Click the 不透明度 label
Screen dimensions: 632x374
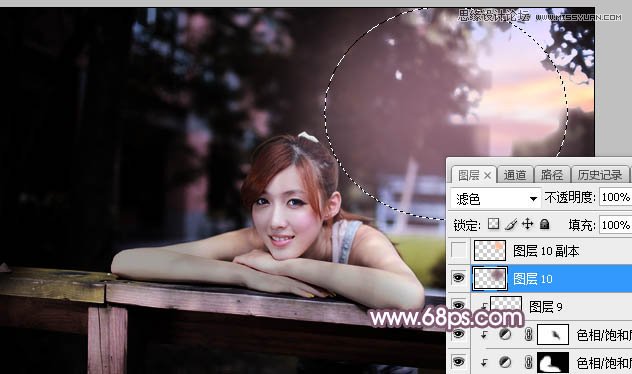click(570, 197)
